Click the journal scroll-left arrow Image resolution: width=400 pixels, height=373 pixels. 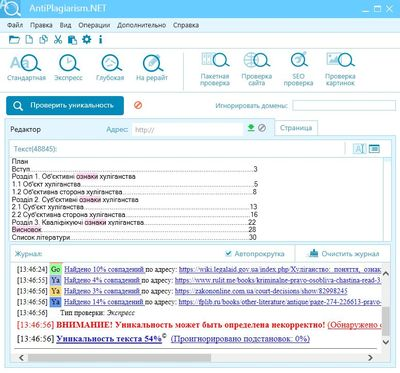pyautogui.click(x=21, y=358)
